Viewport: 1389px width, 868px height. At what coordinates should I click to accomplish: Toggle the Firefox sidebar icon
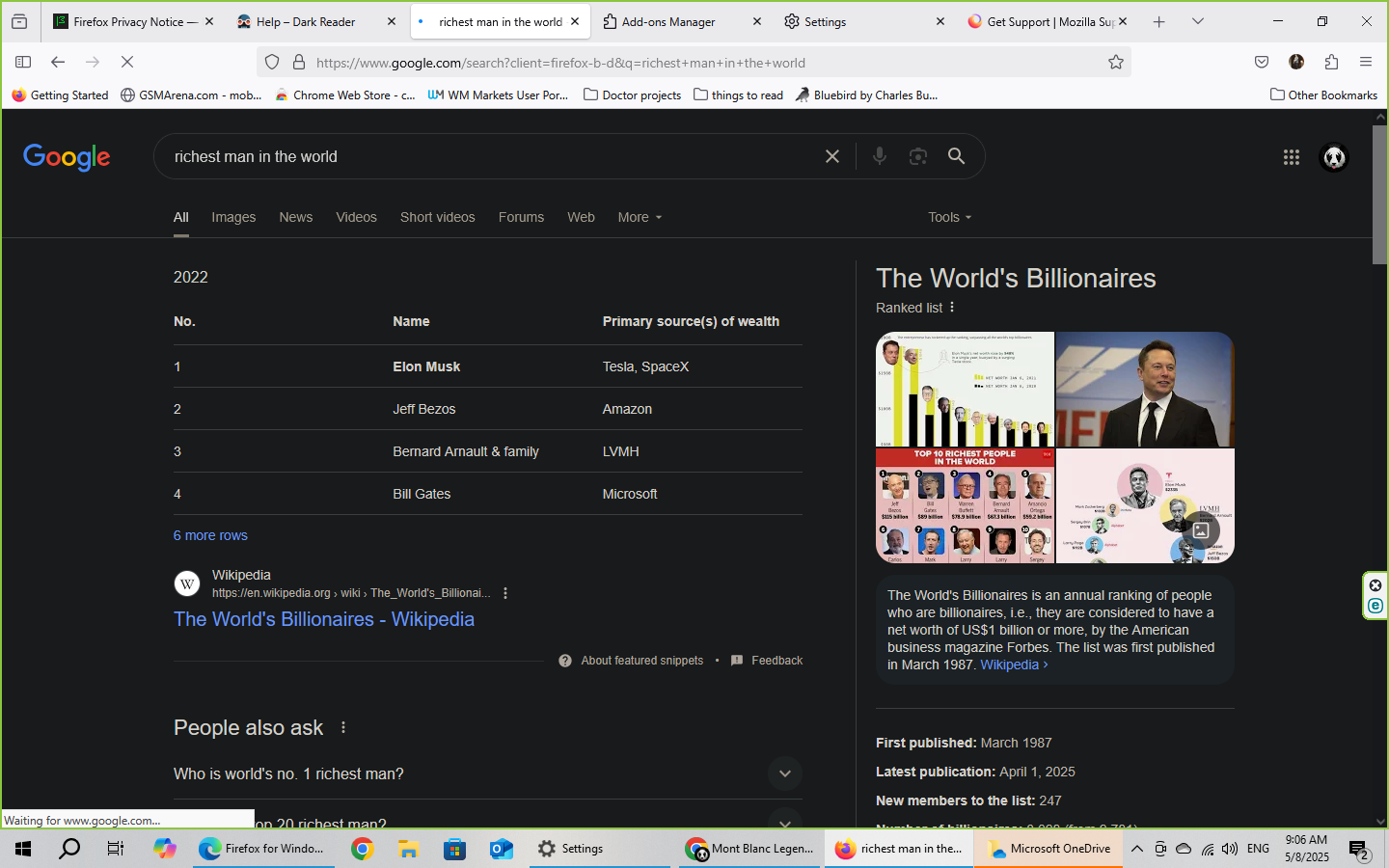[x=23, y=62]
